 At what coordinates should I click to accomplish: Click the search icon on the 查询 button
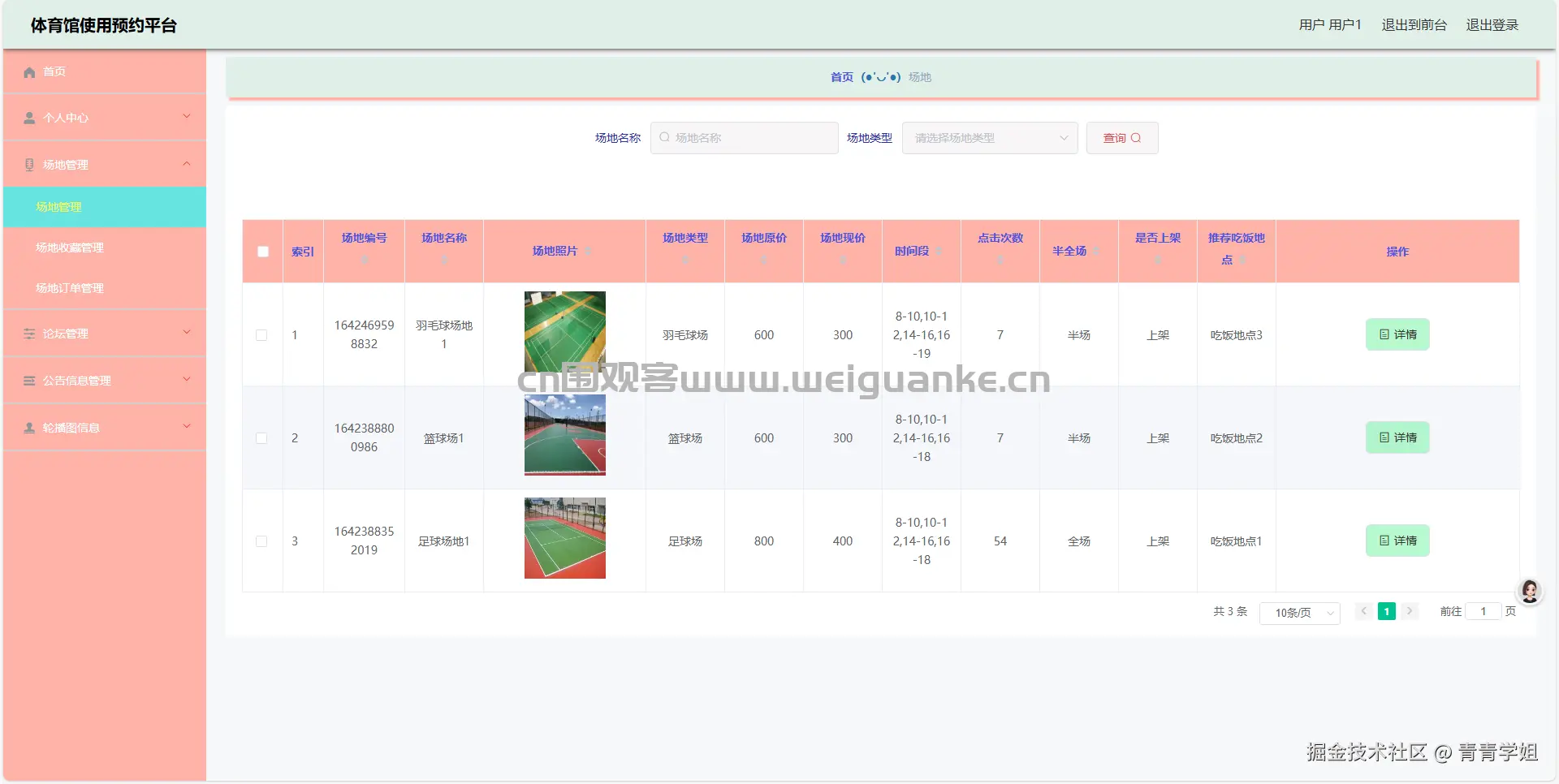click(1136, 138)
